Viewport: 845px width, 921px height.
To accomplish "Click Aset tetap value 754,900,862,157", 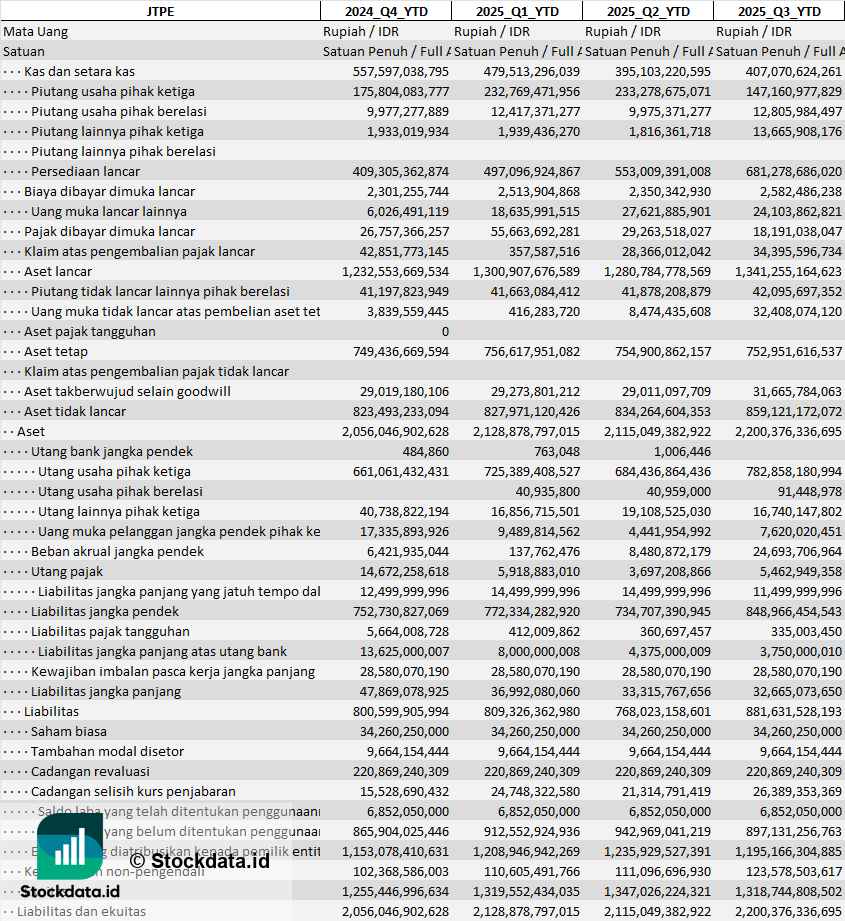I will [x=662, y=351].
